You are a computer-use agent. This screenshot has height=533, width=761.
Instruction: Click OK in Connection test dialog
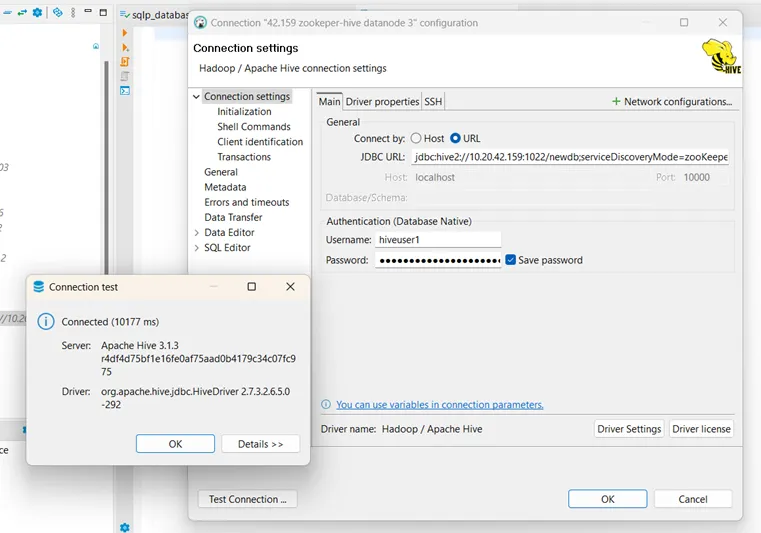[175, 444]
